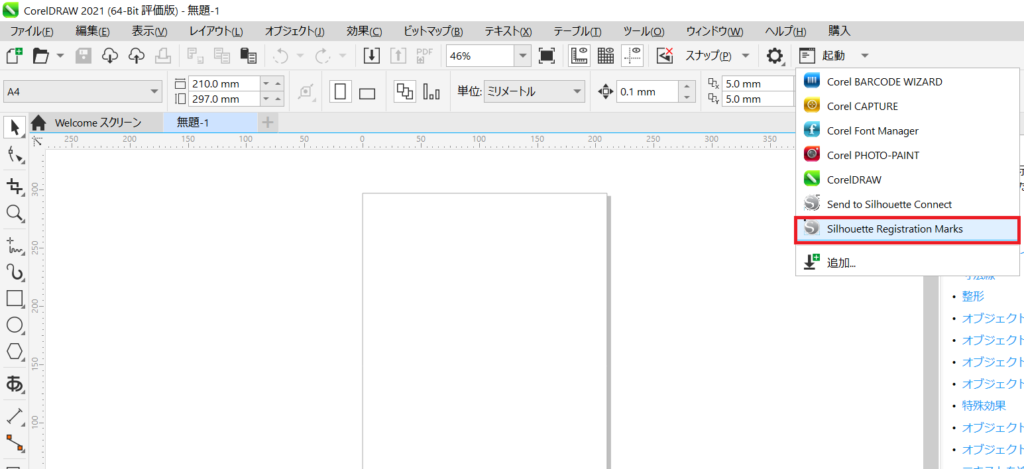1024x469 pixels.
Task: Click the Undo arrow icon
Action: [x=280, y=56]
